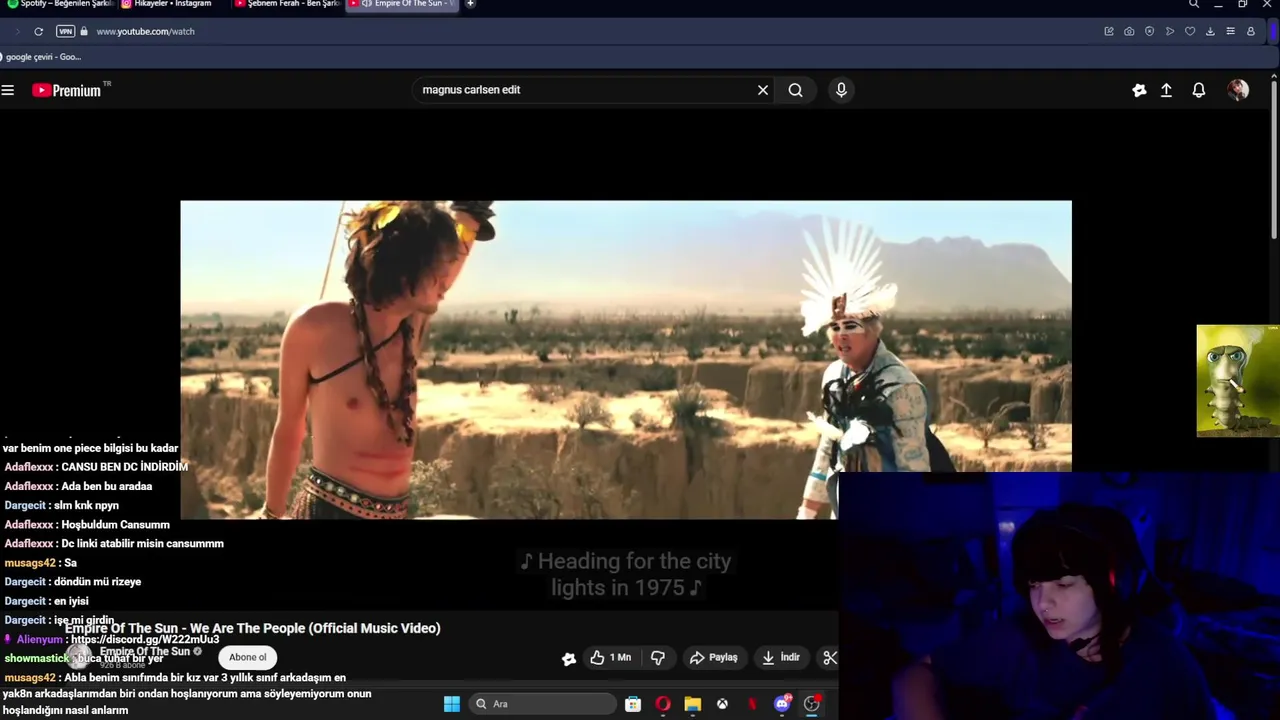Open tab search magnifier in title bar
This screenshot has width=1280, height=720.
tap(1194, 4)
